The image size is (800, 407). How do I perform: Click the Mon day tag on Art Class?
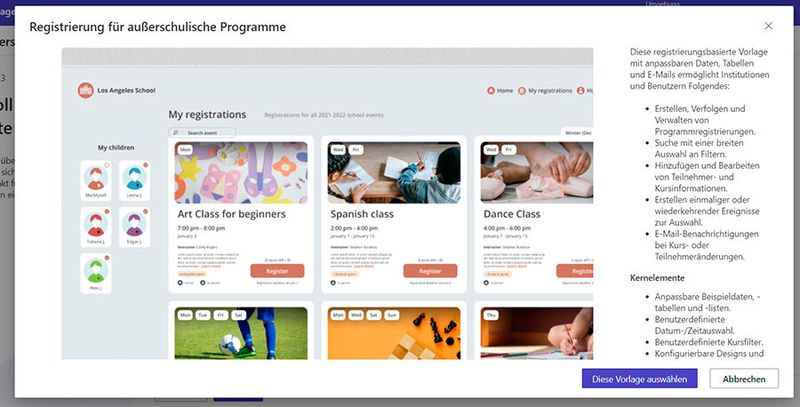(x=185, y=150)
